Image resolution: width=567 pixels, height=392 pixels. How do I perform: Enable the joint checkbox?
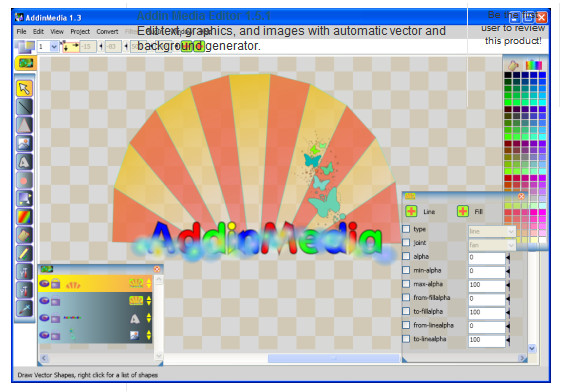click(406, 243)
